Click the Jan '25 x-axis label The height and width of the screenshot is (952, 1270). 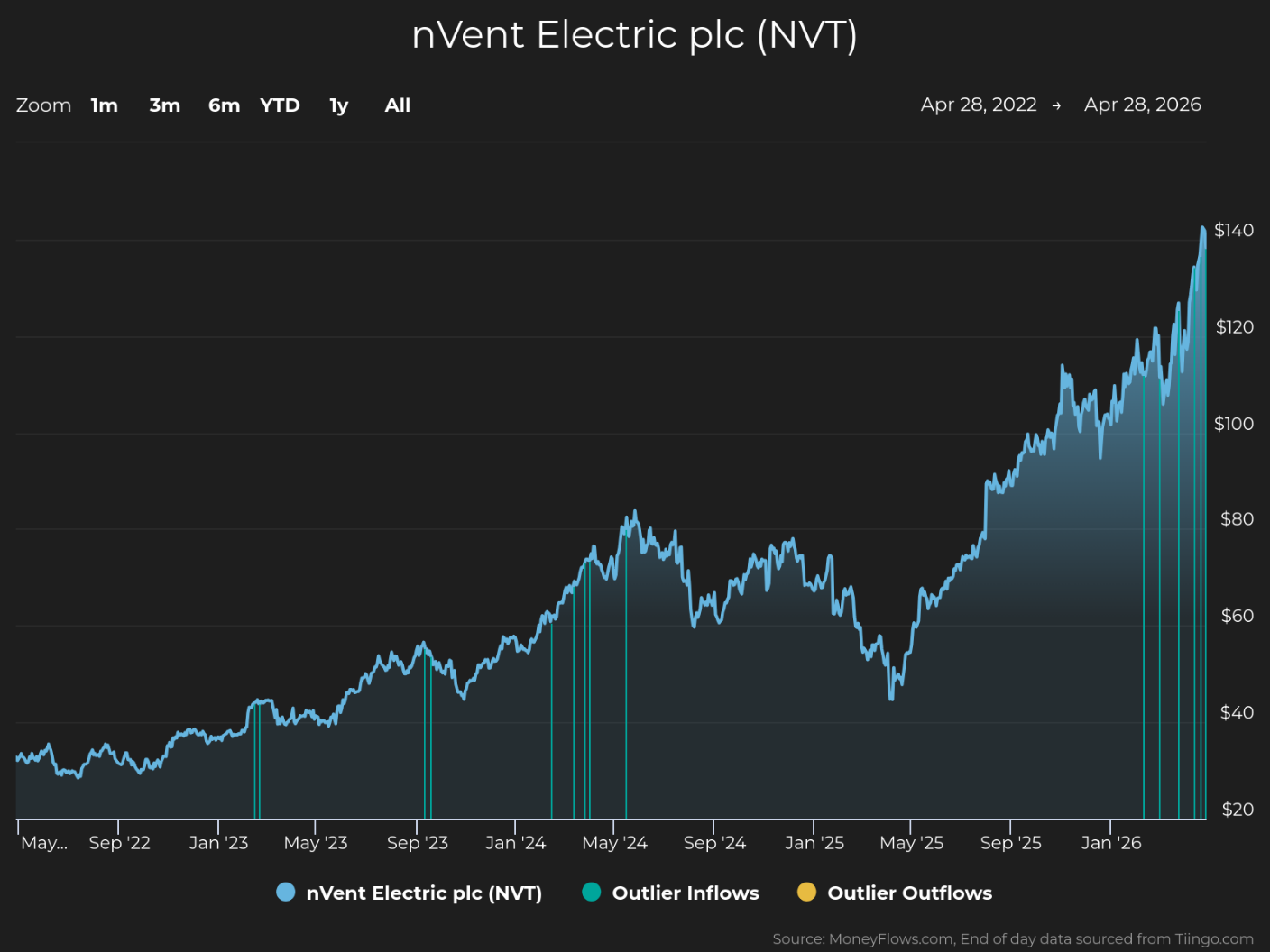[814, 843]
